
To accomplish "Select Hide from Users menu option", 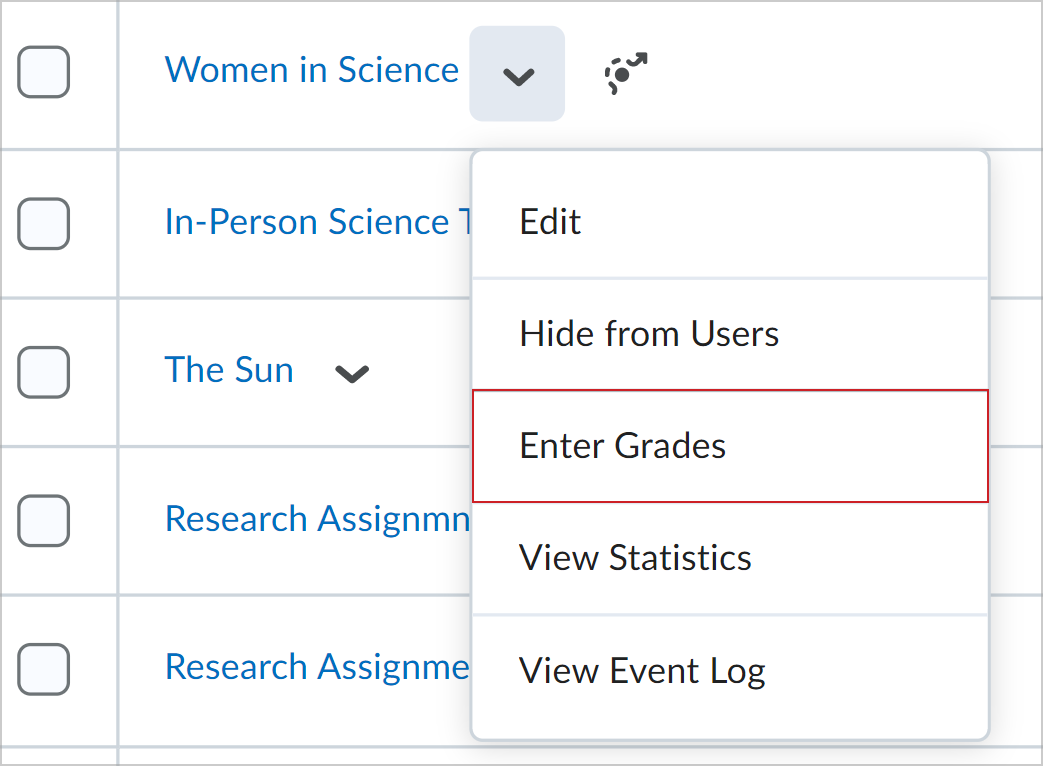I will 648,333.
